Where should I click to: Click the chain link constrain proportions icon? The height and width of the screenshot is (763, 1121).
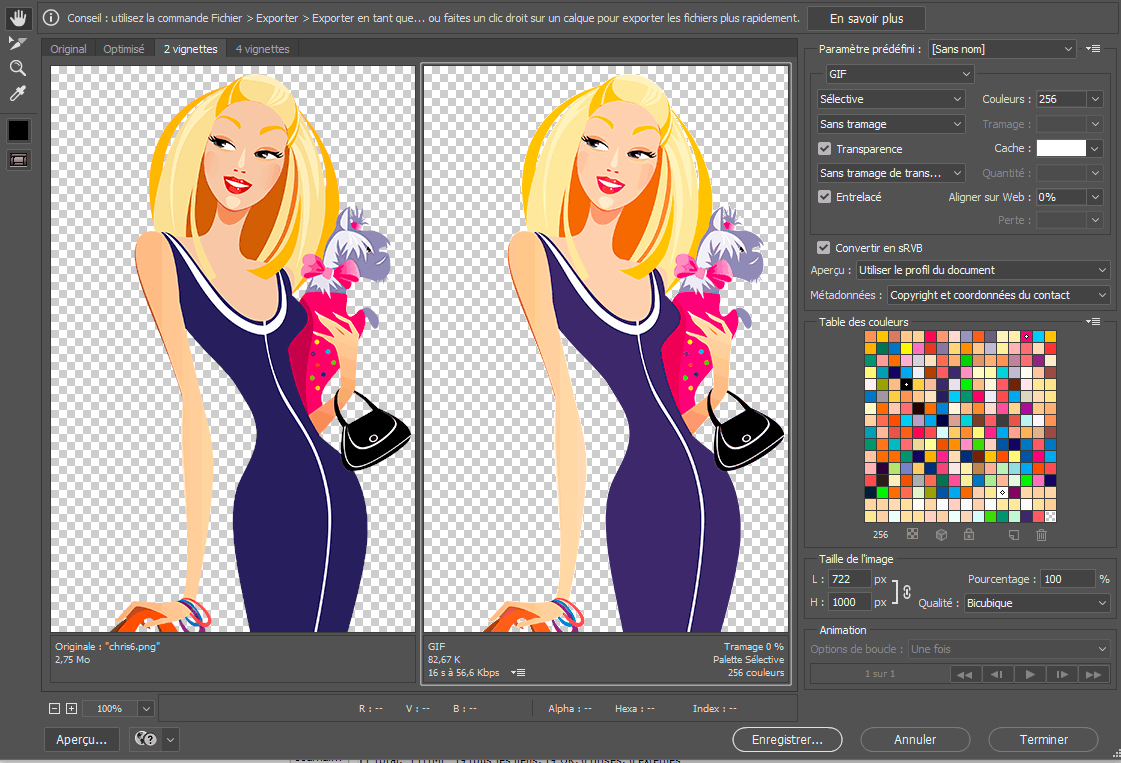click(x=907, y=591)
